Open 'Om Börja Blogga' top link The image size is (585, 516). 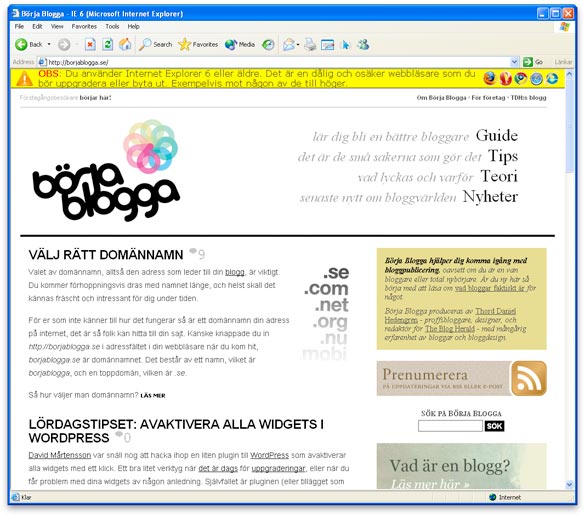point(441,98)
